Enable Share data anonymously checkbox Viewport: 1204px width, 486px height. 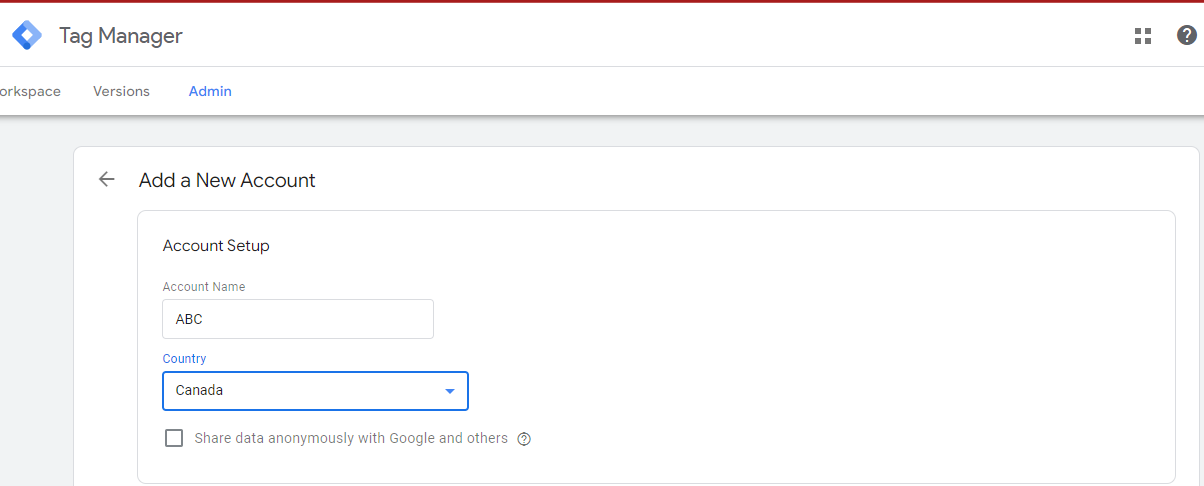click(174, 438)
